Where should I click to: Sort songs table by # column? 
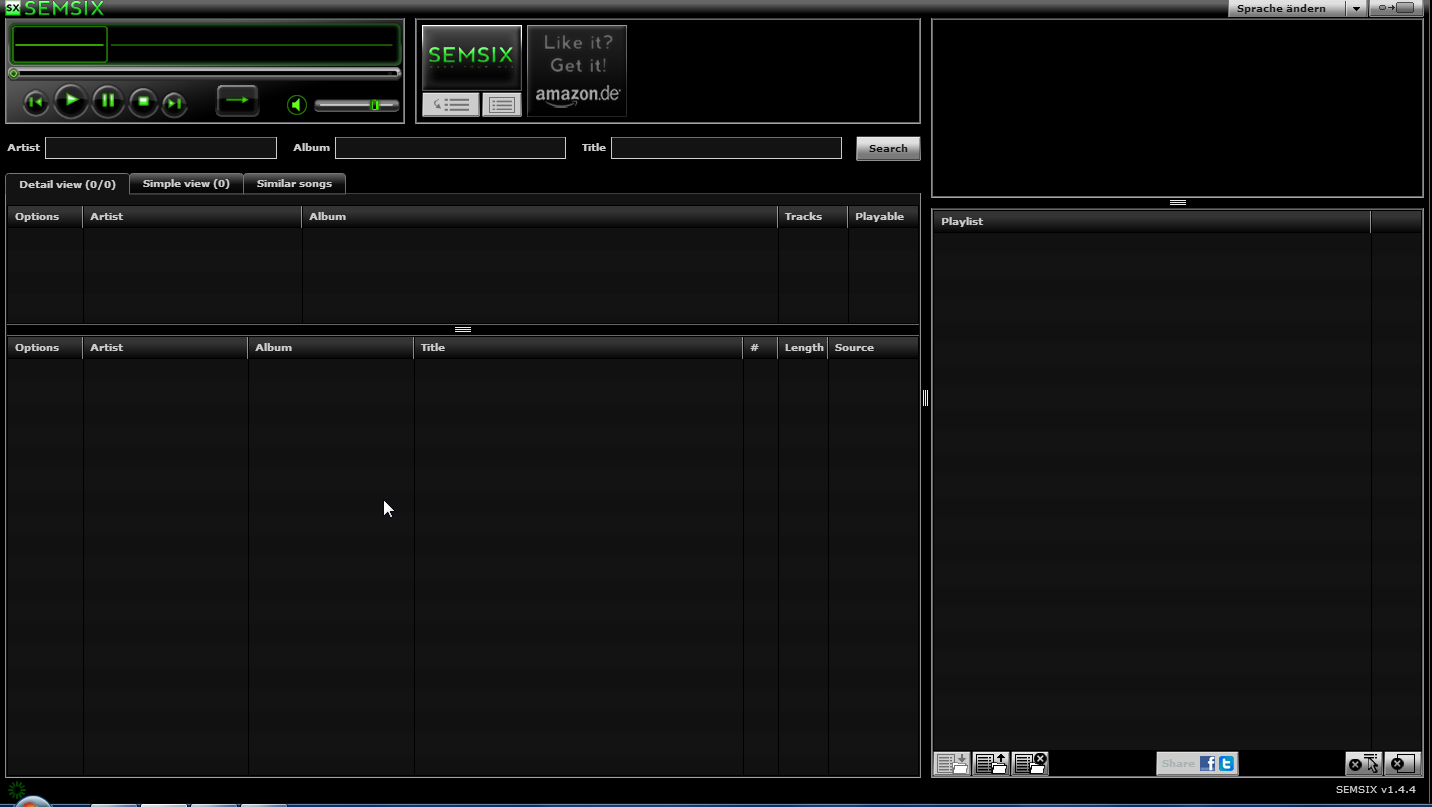760,347
